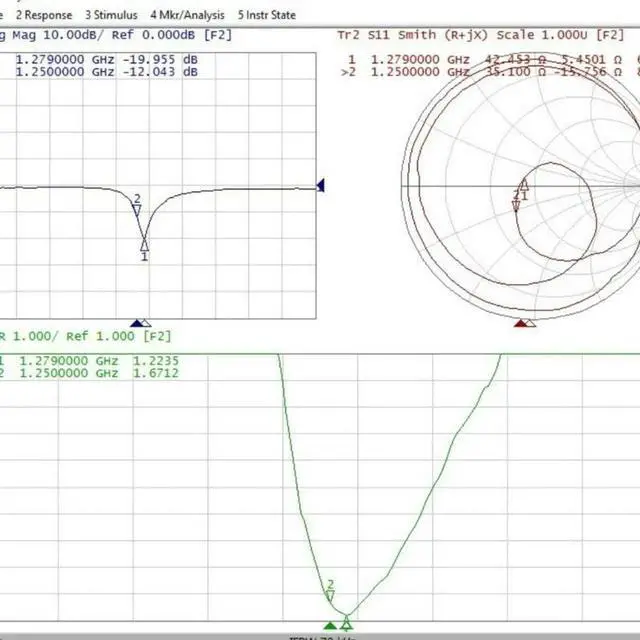This screenshot has width=640, height=640.
Task: Open the 2 Response menu
Action: [x=42, y=15]
